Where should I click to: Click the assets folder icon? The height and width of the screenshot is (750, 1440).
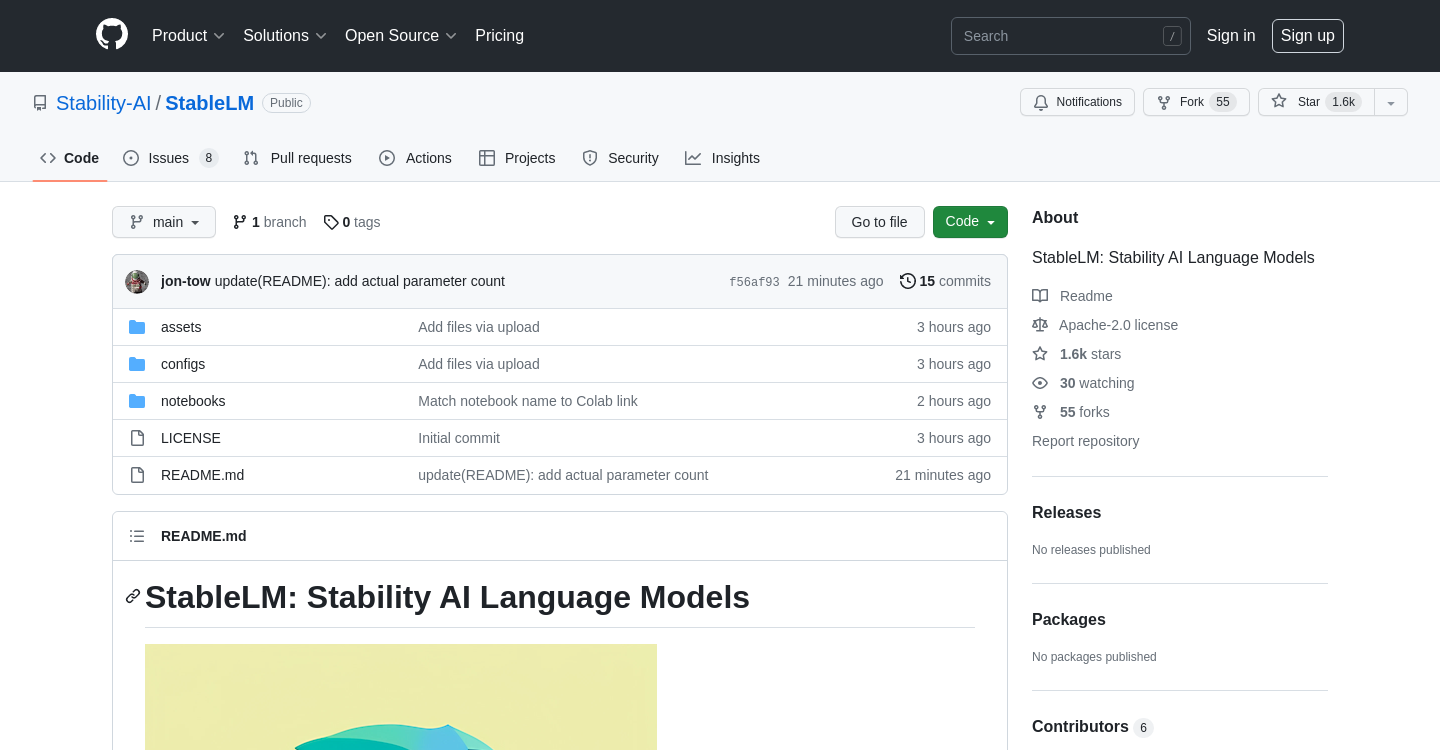137,327
